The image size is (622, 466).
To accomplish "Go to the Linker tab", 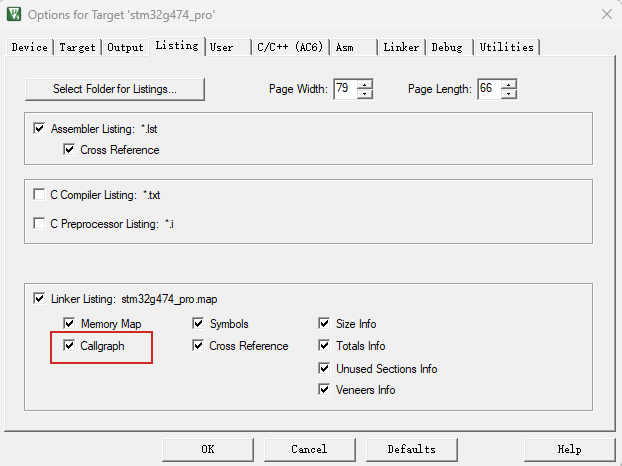I will coord(401,47).
